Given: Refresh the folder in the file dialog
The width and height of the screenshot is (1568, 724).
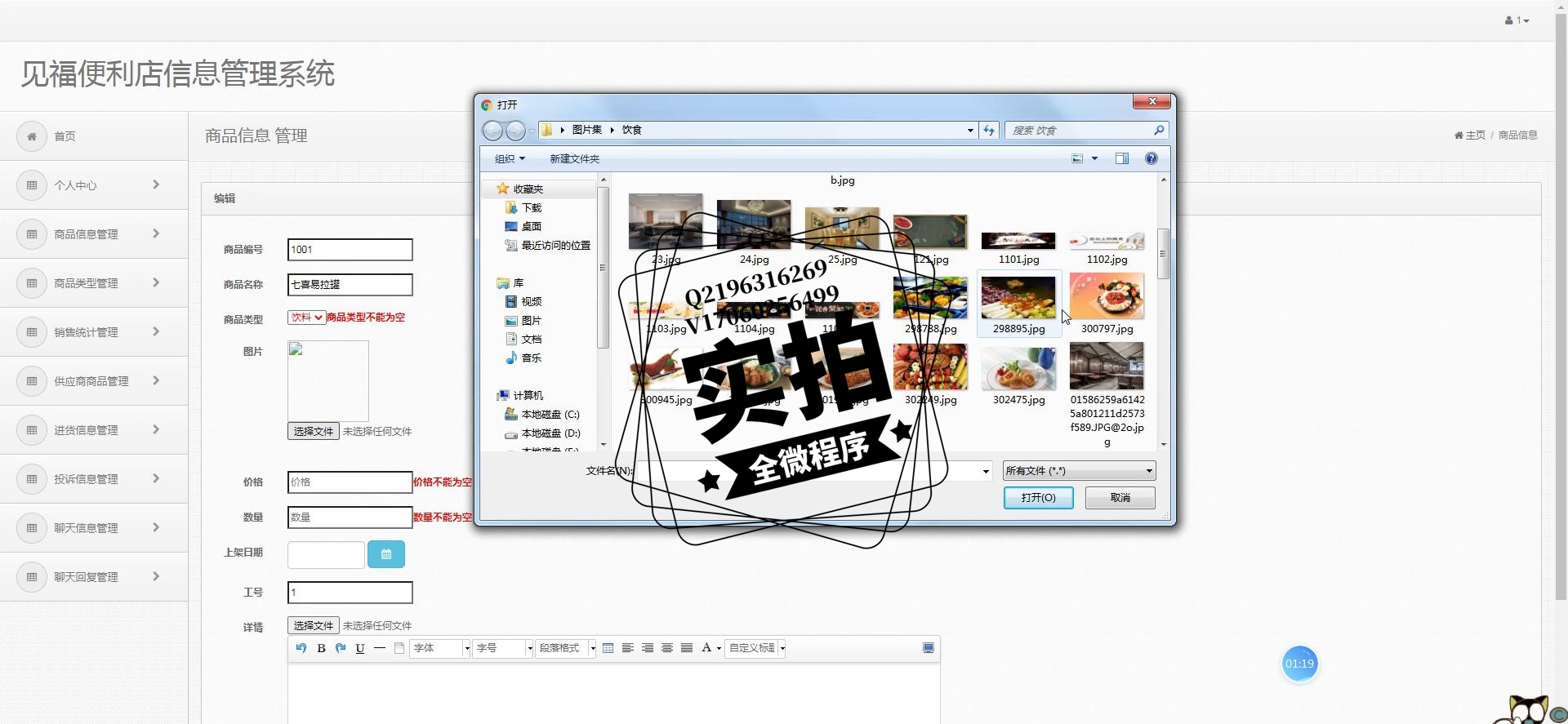Looking at the screenshot, I should 989,131.
